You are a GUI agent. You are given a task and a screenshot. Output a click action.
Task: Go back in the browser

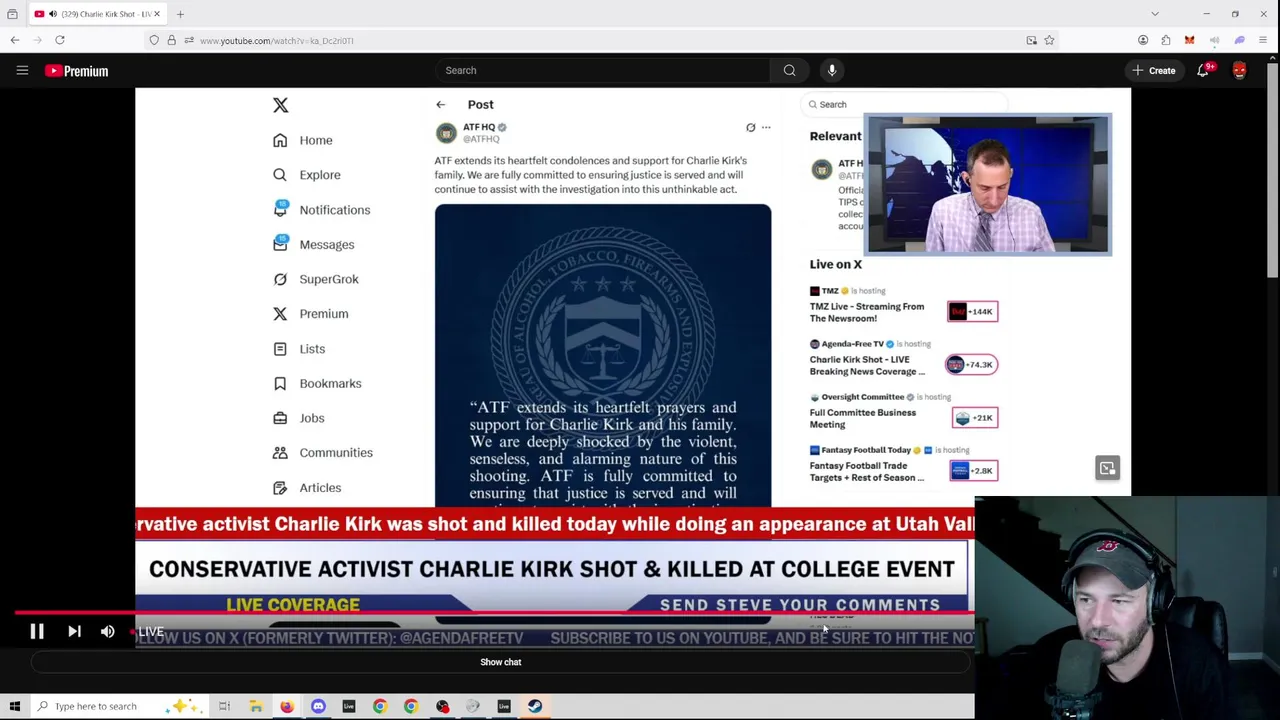[x=15, y=40]
